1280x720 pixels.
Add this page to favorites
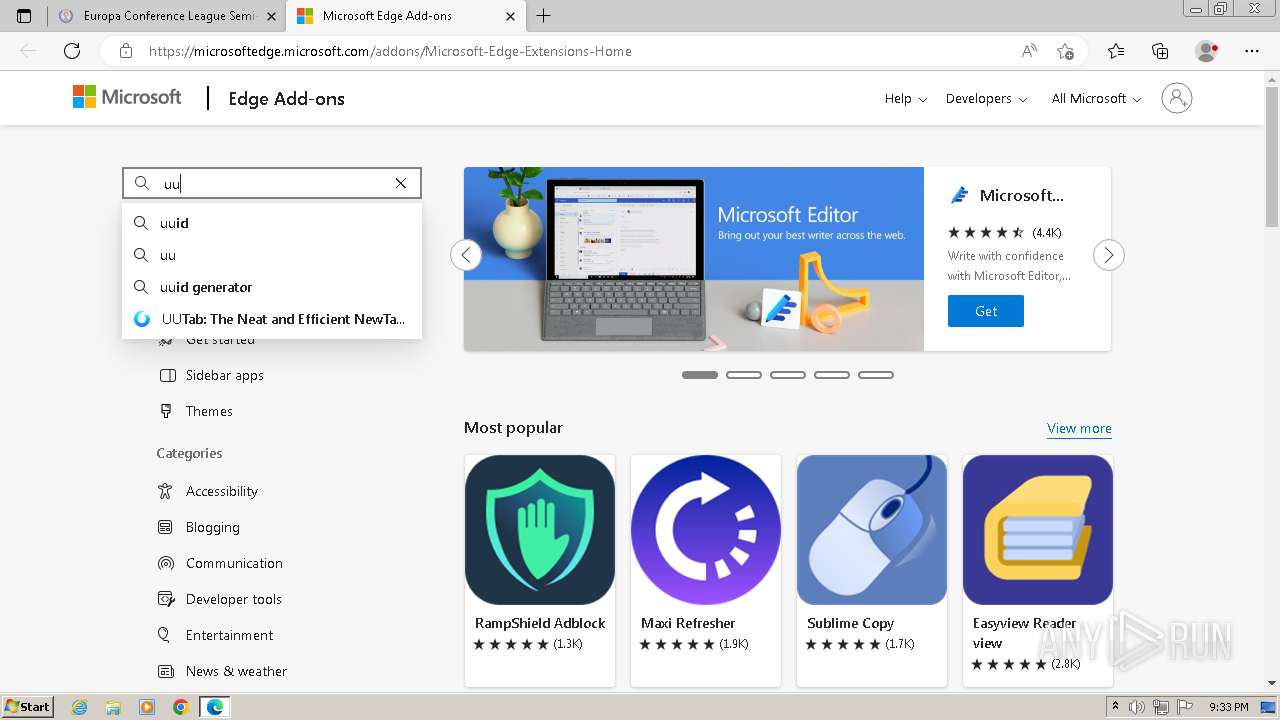tap(1065, 51)
